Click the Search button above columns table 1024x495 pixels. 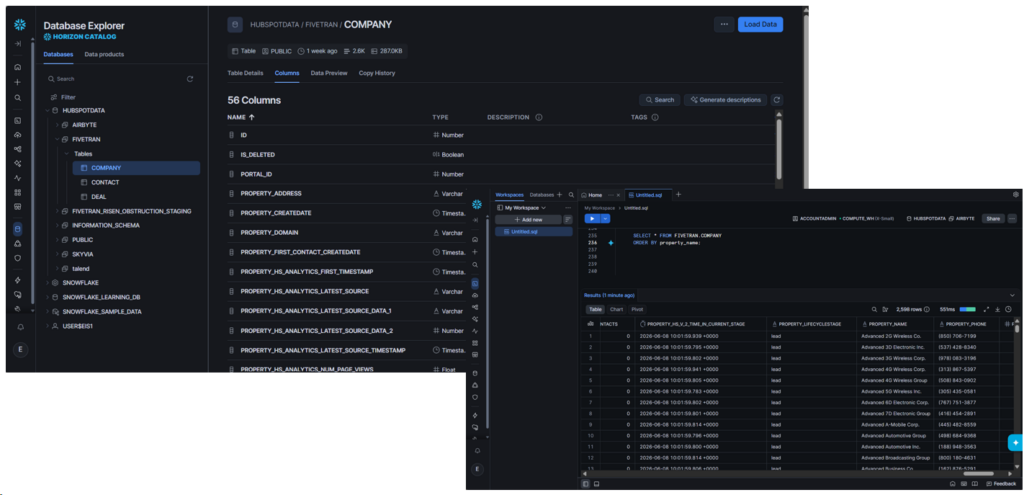point(660,100)
